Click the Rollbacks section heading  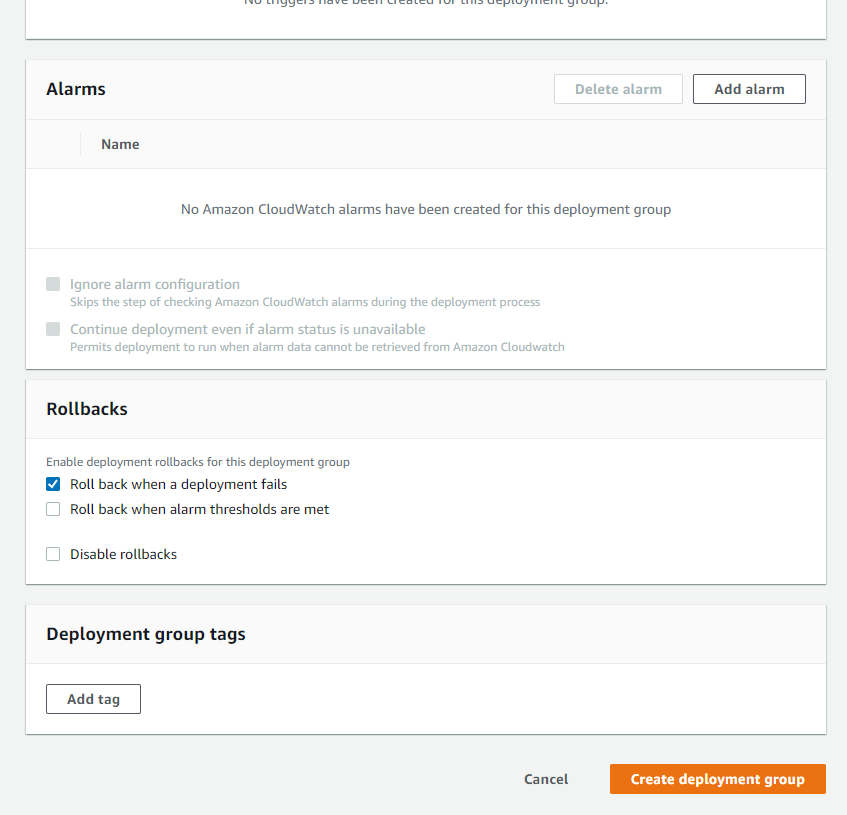pos(87,409)
